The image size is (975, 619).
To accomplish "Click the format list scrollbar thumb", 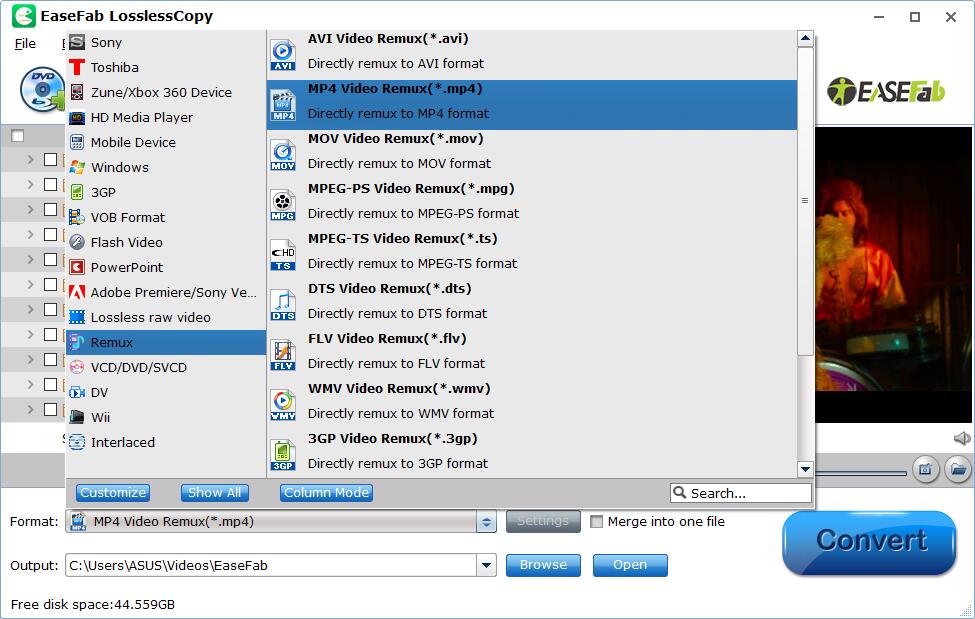I will coord(805,201).
